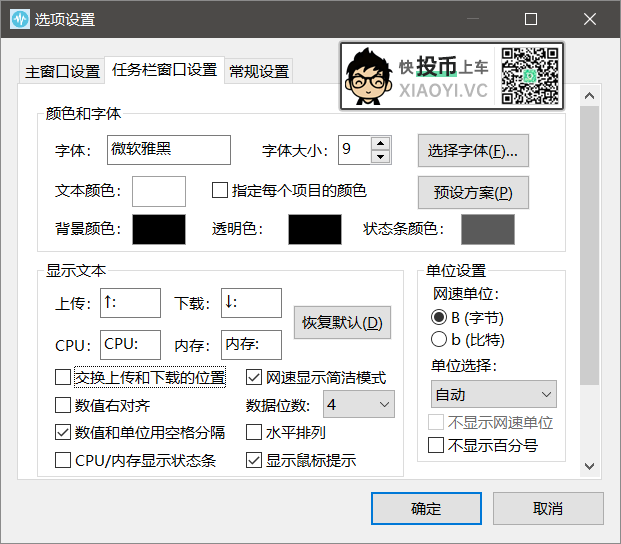The width and height of the screenshot is (621, 544).
Task: Select the 任务栏窗口设置 tab
Action: coord(164,70)
